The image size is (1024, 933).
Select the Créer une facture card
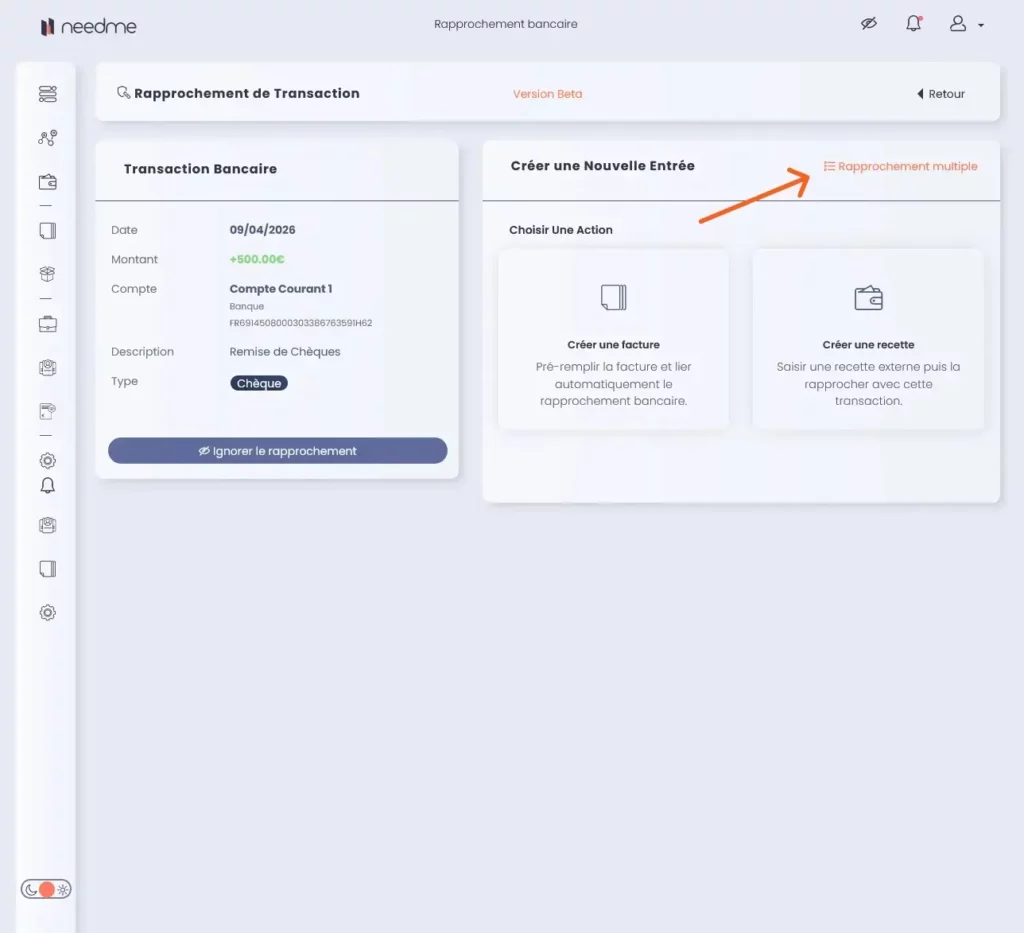613,340
